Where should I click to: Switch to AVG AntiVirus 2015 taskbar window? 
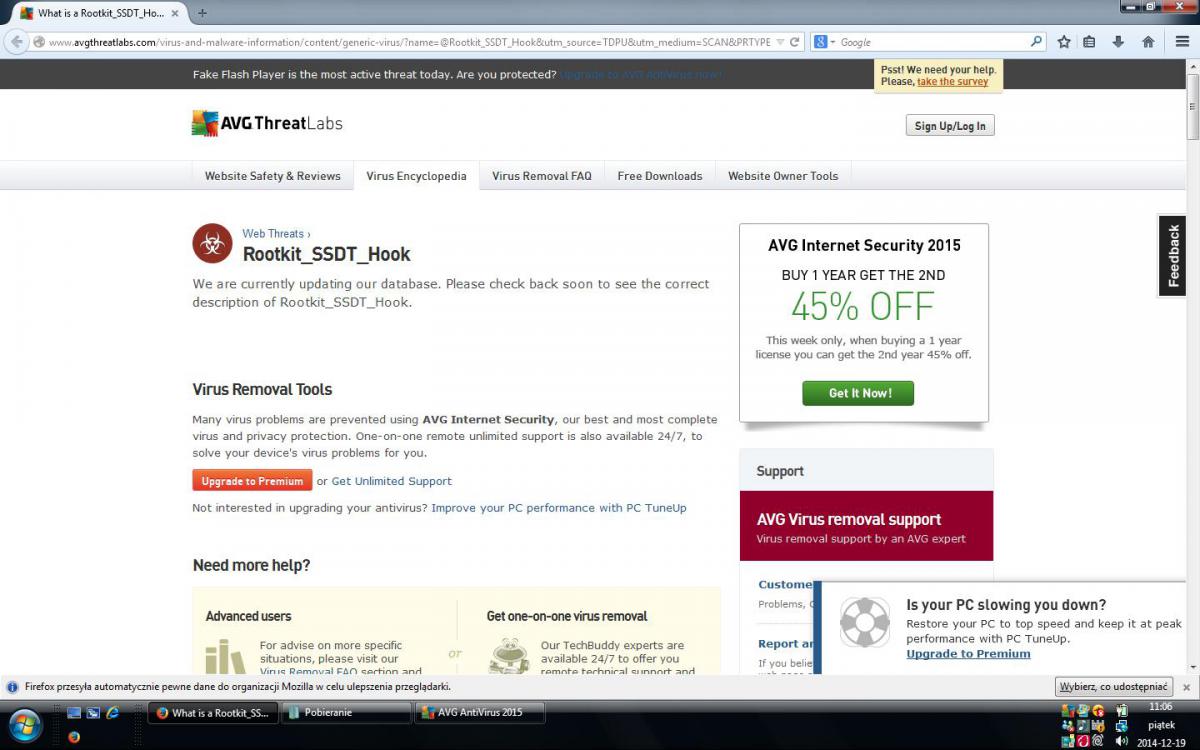click(480, 713)
